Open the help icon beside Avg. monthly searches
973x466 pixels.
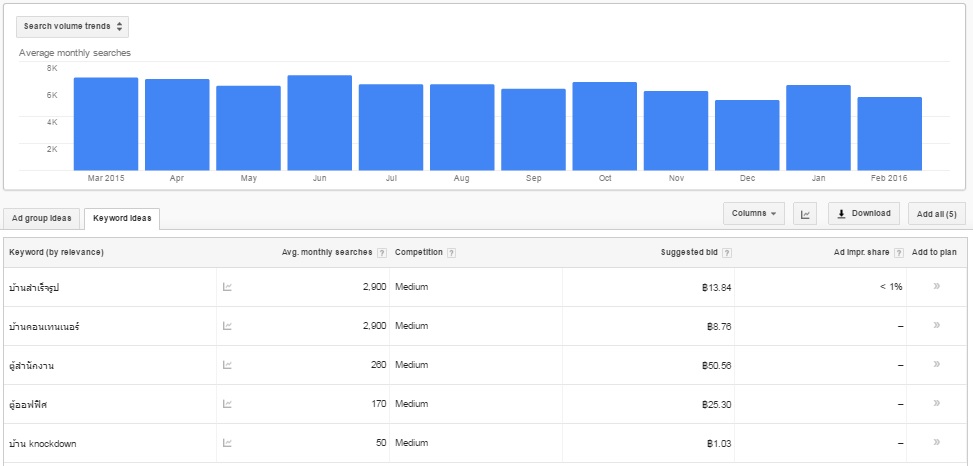click(x=381, y=253)
